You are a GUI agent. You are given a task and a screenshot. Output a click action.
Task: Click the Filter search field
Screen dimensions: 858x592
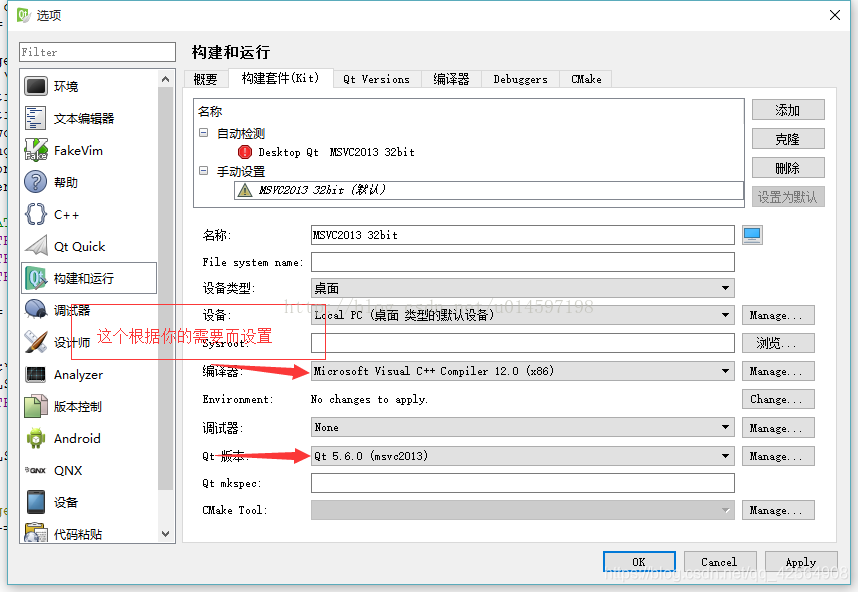97,52
